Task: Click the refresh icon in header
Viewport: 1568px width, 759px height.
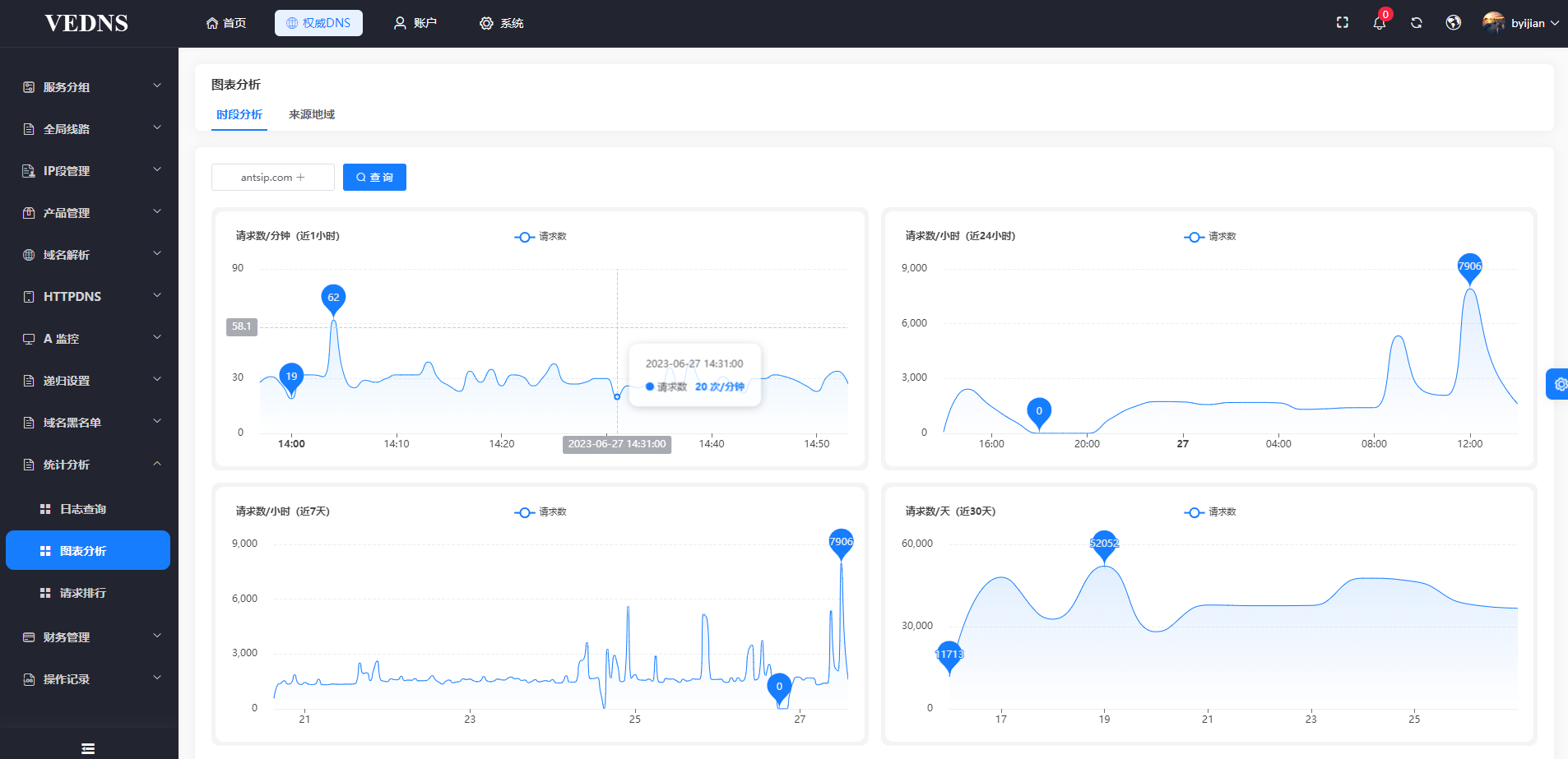Action: click(1416, 23)
